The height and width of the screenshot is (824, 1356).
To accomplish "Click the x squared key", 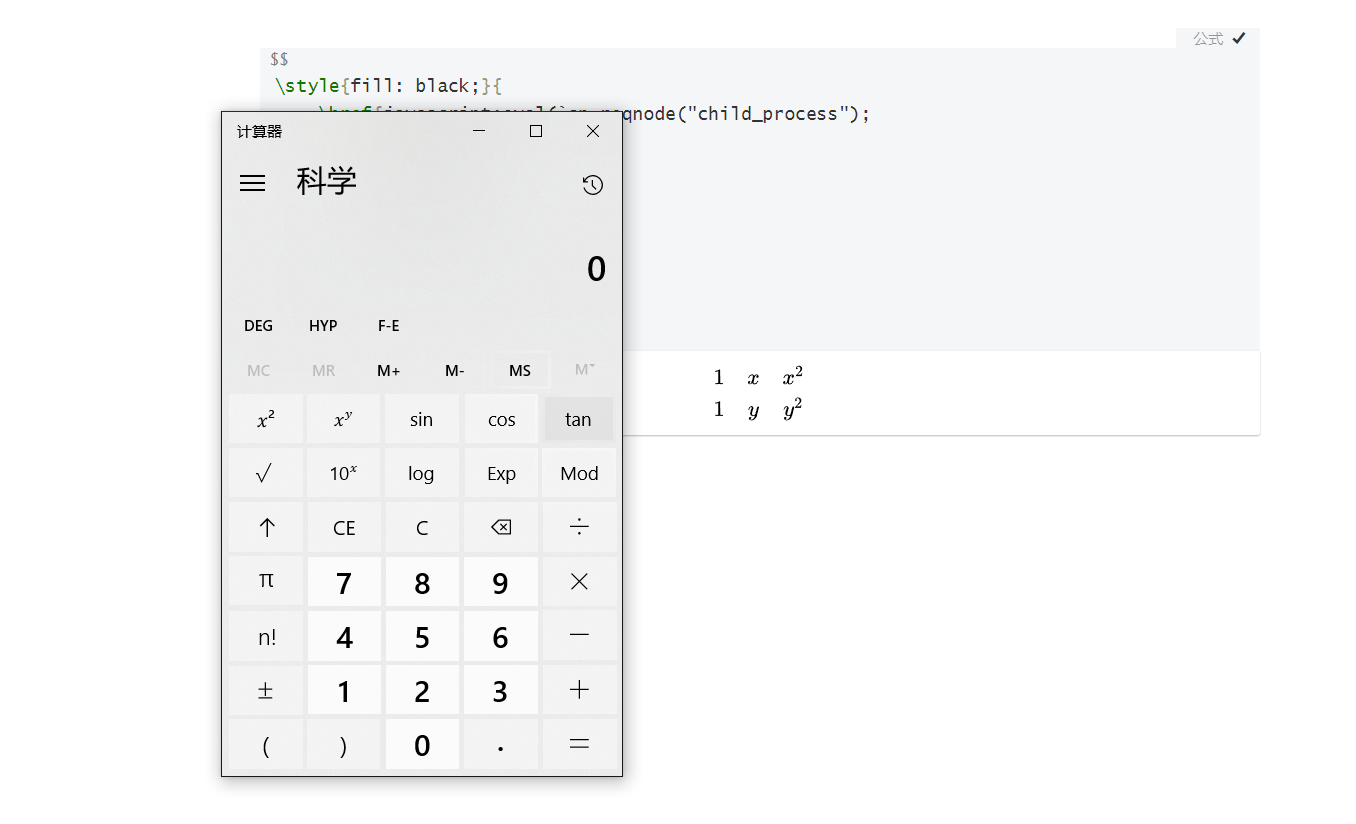I will (x=265, y=419).
